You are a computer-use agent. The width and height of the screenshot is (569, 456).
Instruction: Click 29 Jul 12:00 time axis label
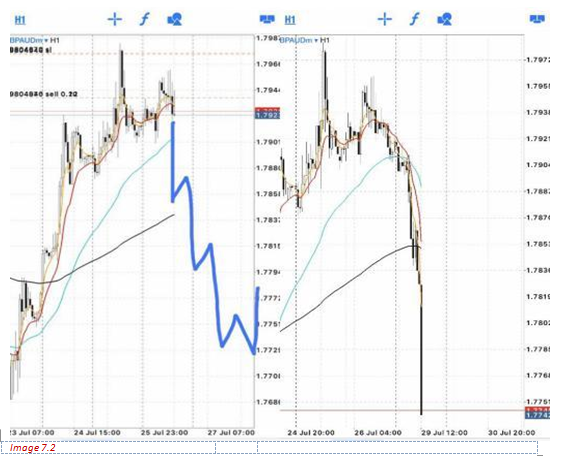click(x=444, y=433)
